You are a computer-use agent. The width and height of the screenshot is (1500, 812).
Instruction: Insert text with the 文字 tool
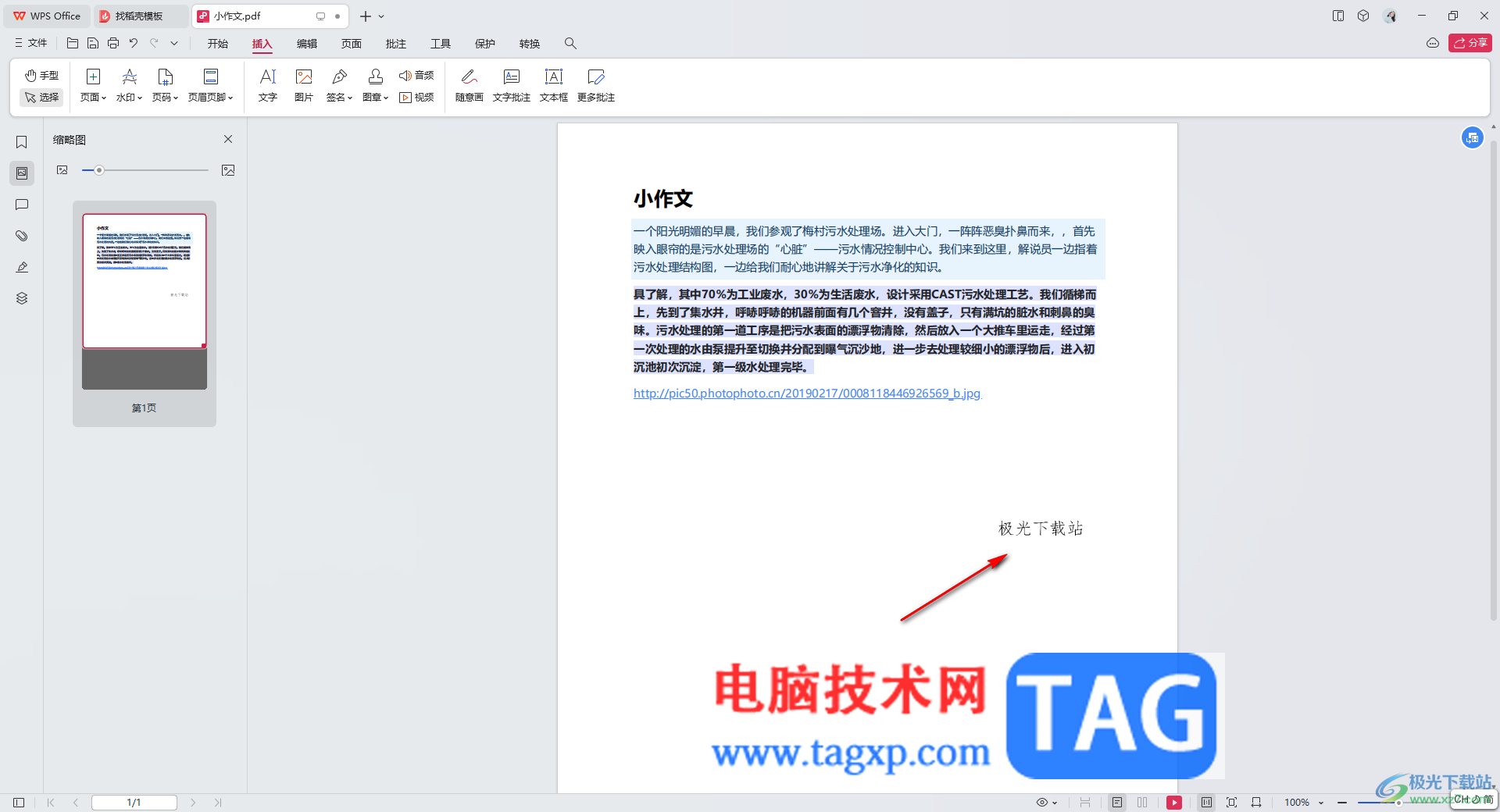(x=268, y=85)
